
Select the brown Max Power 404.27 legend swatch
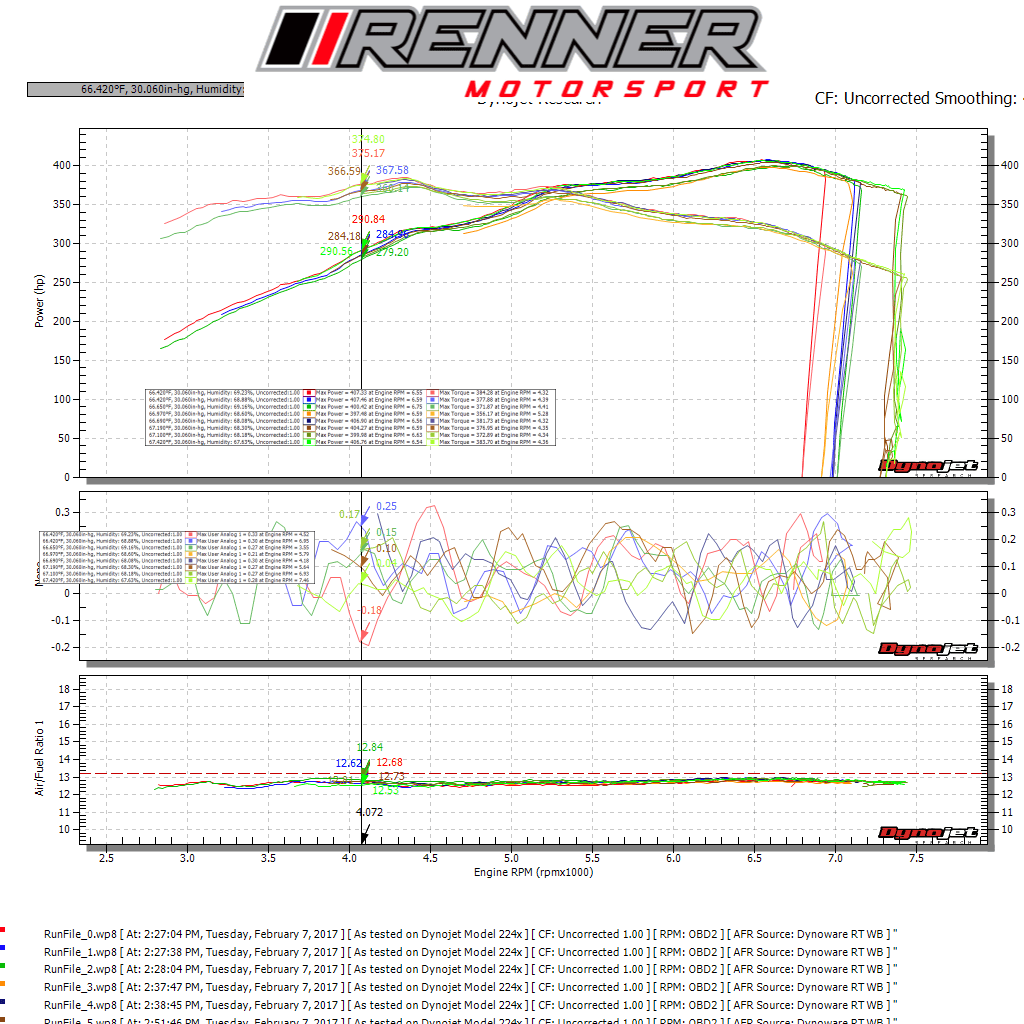[x=309, y=428]
